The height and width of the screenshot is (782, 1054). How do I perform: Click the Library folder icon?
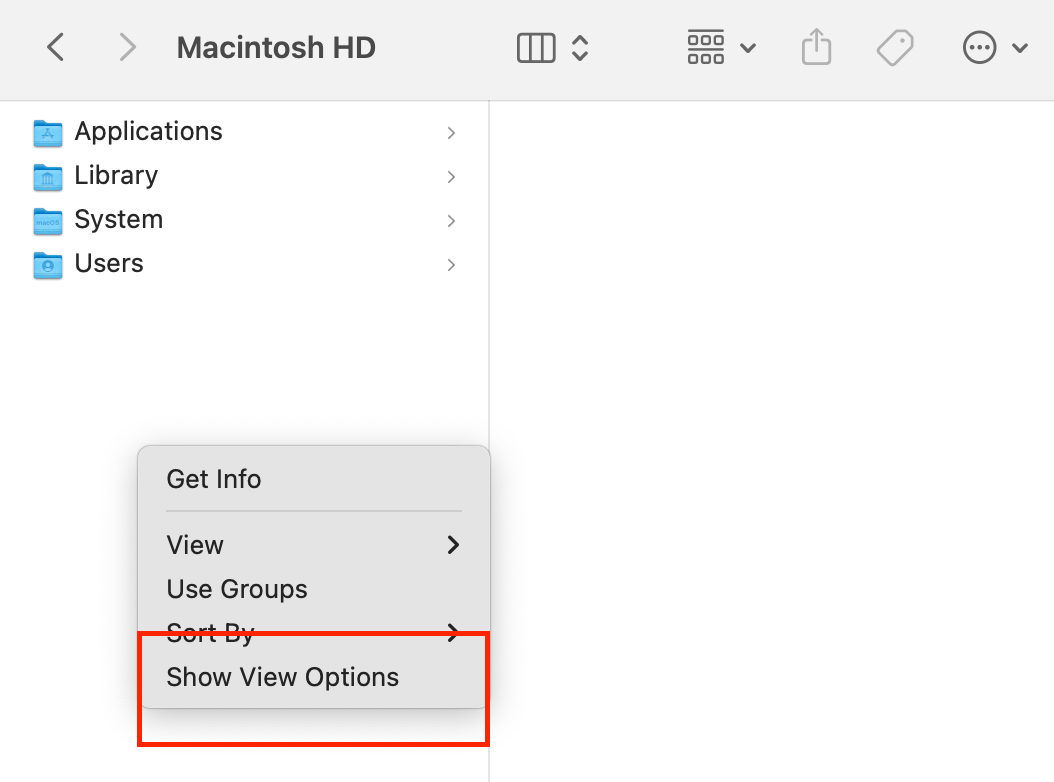[47, 176]
